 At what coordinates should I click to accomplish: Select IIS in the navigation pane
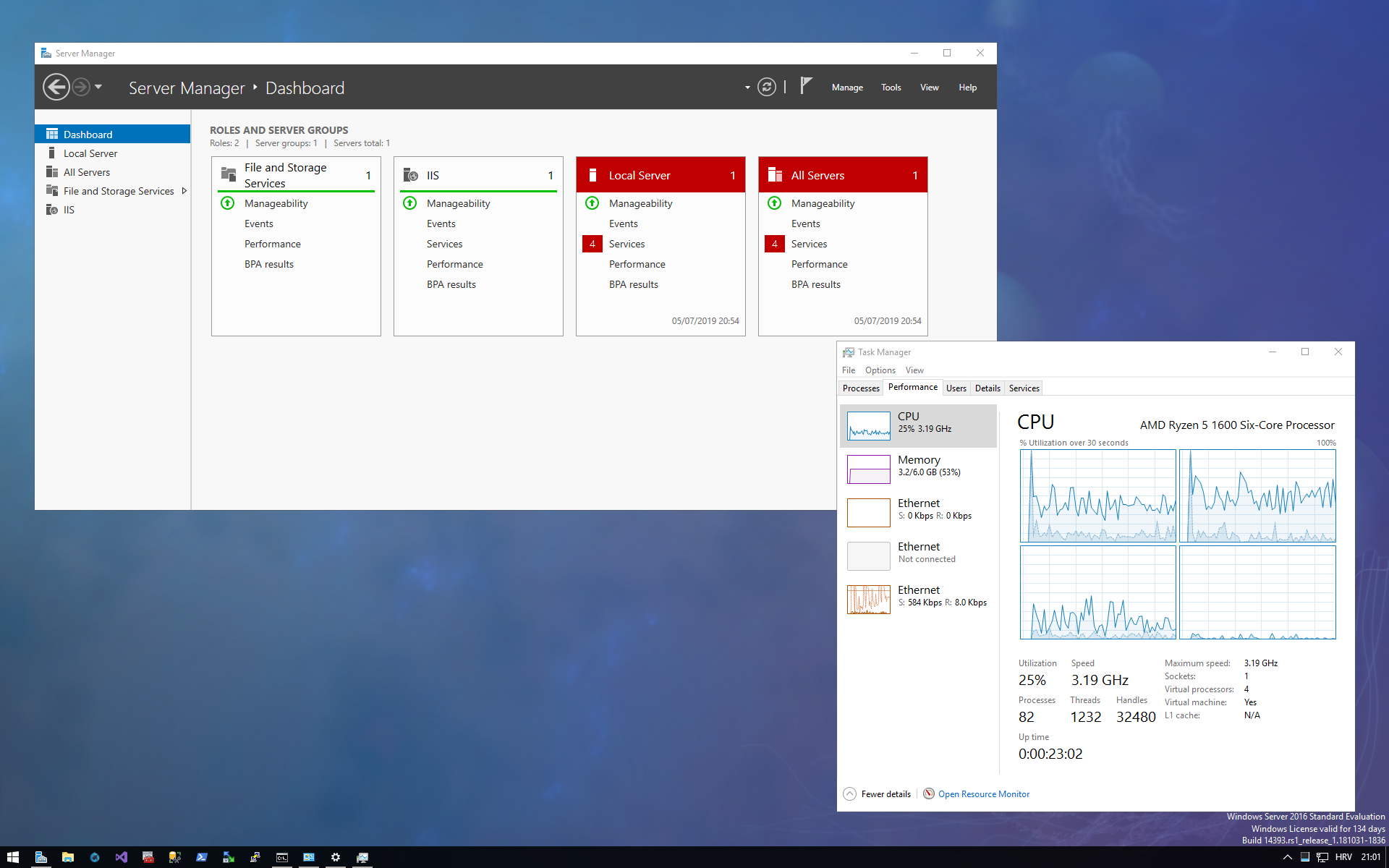click(x=113, y=209)
